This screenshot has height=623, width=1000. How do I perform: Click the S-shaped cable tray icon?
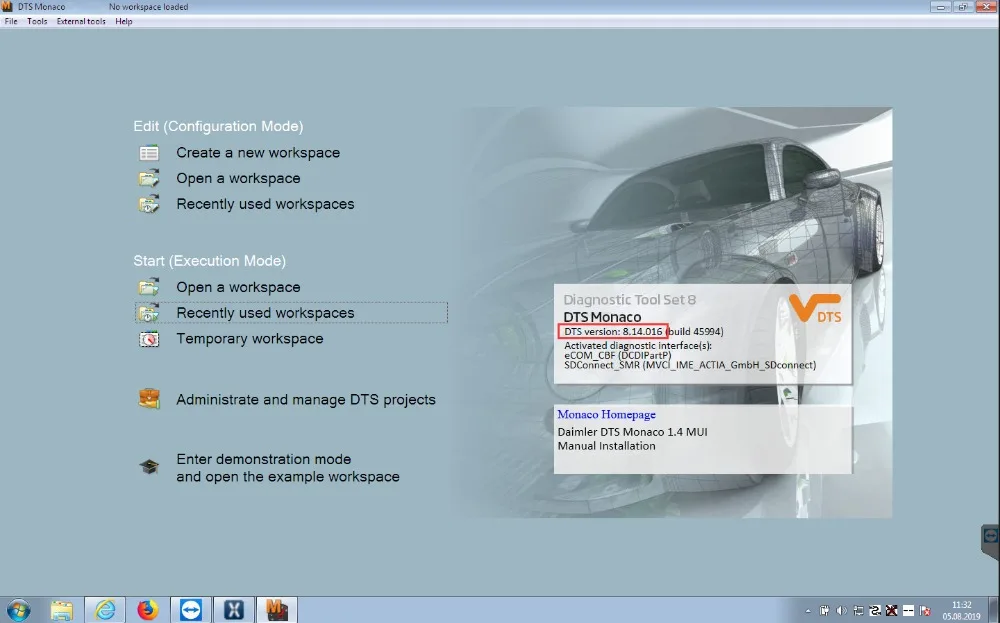[875, 611]
